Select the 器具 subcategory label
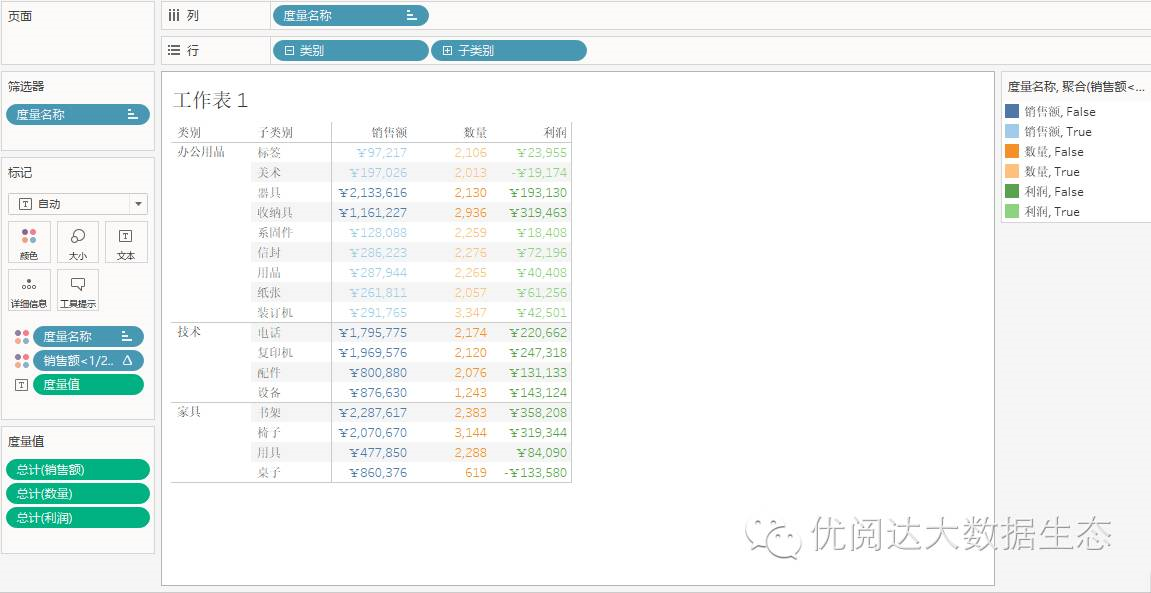This screenshot has width=1151, height=593. point(269,192)
